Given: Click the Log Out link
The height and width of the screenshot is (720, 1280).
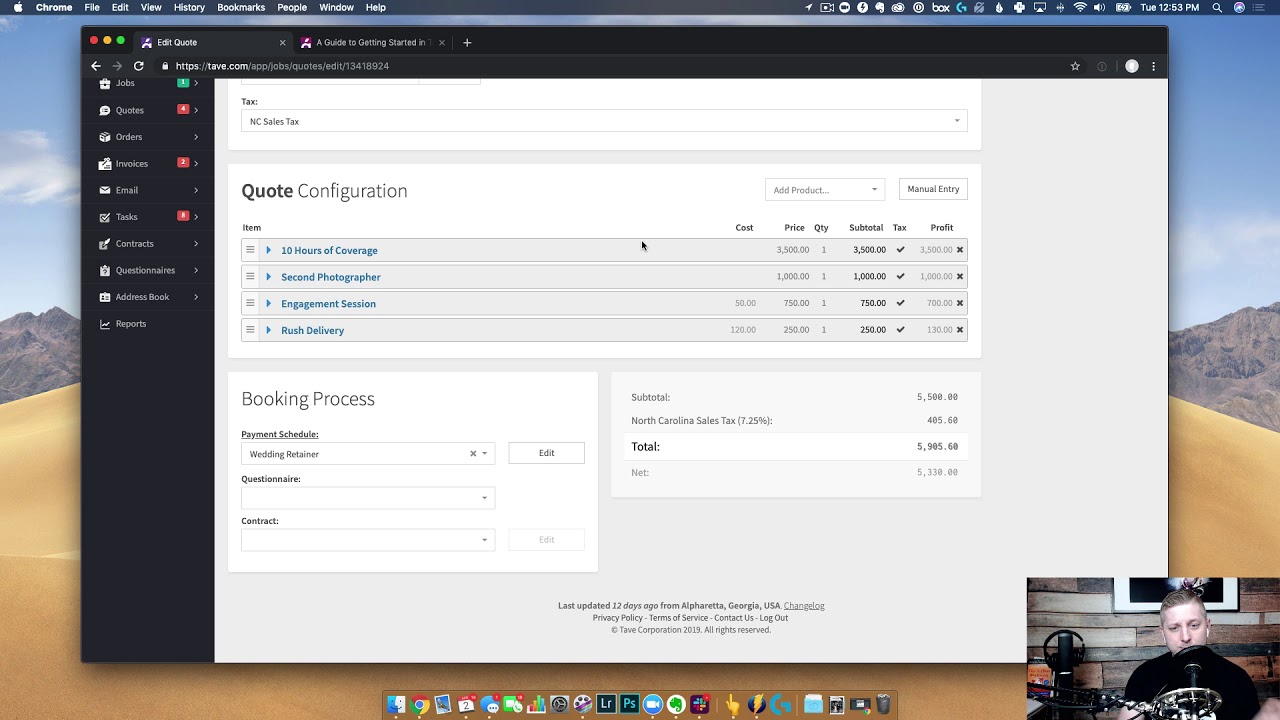Looking at the screenshot, I should pyautogui.click(x=773, y=618).
